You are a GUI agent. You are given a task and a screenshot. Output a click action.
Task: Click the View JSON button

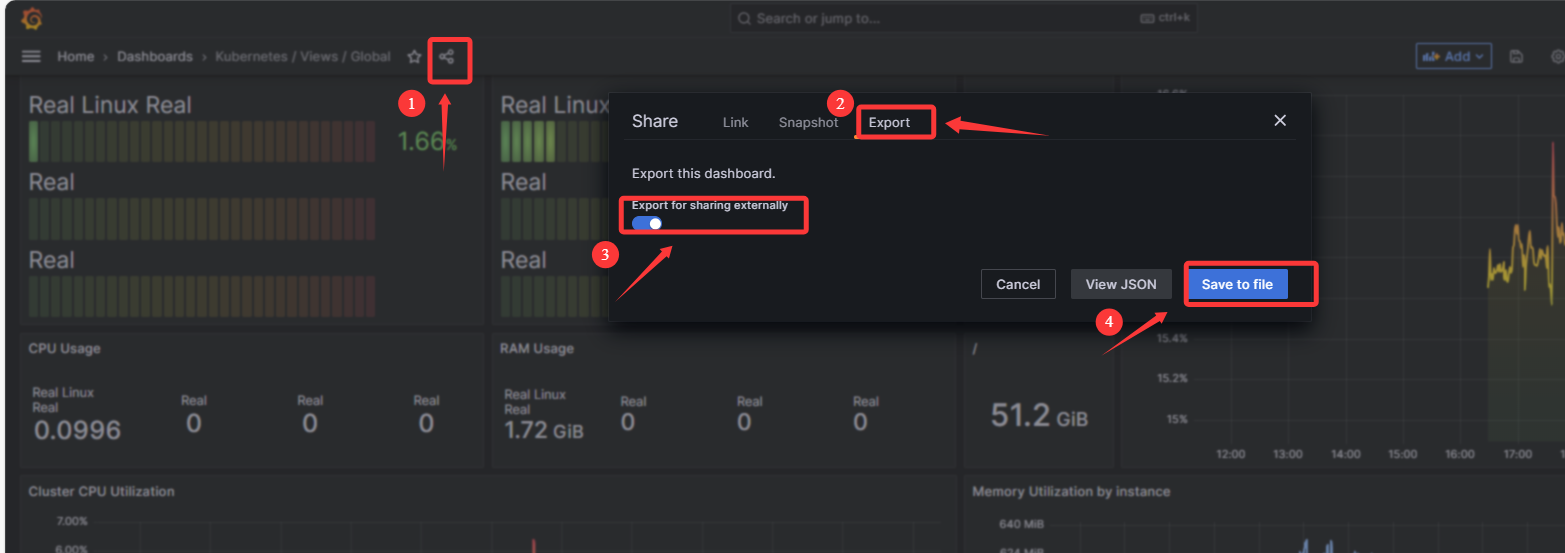[1120, 285]
